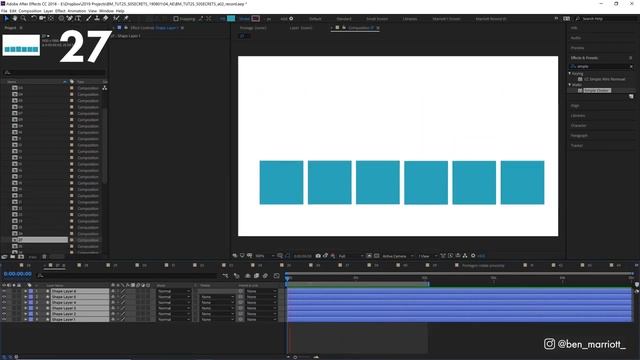Expand Shape Layer 1 properties twirl arrow
Screen dimensions: 640x360
click(x=26, y=320)
